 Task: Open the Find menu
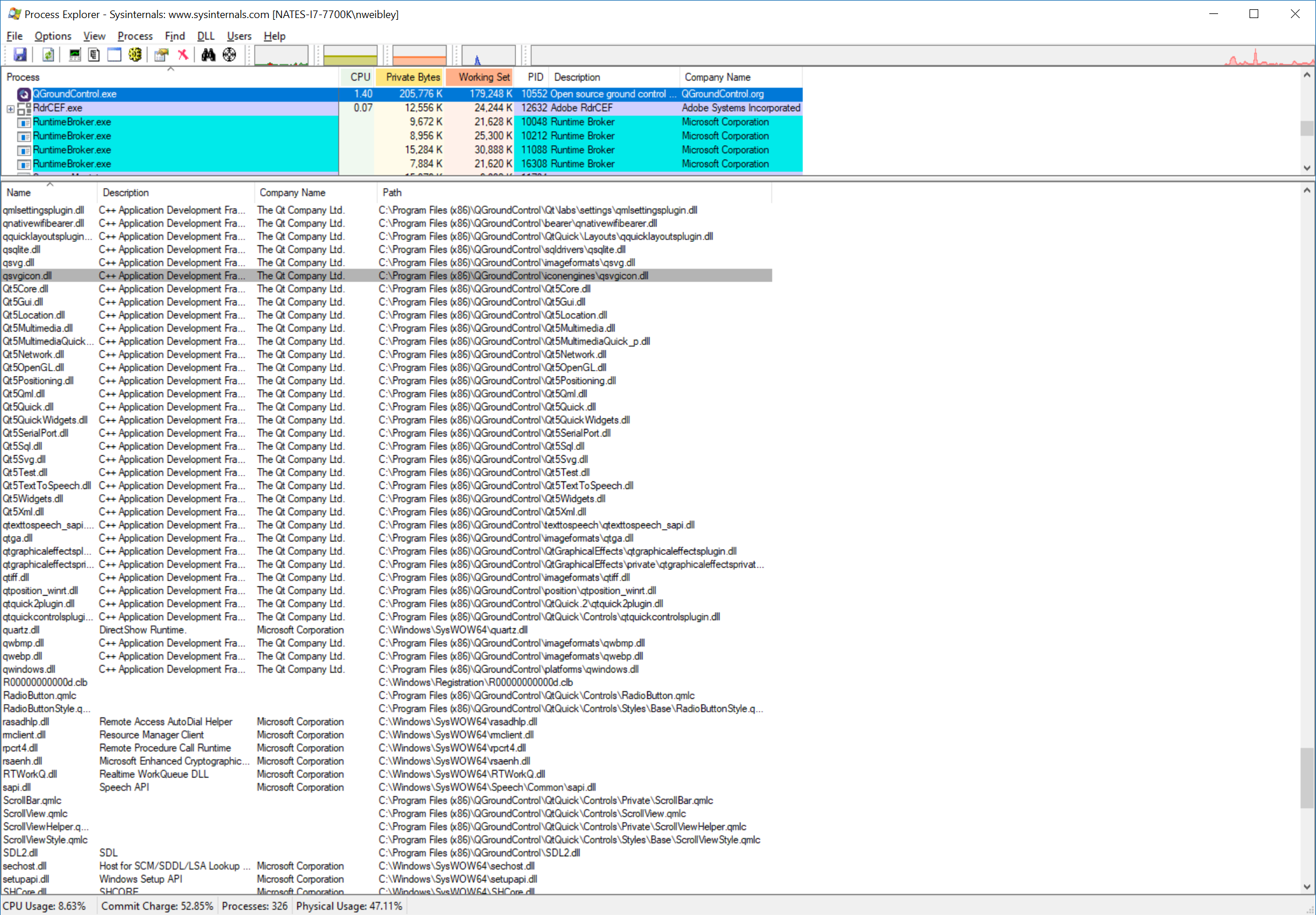tap(175, 36)
